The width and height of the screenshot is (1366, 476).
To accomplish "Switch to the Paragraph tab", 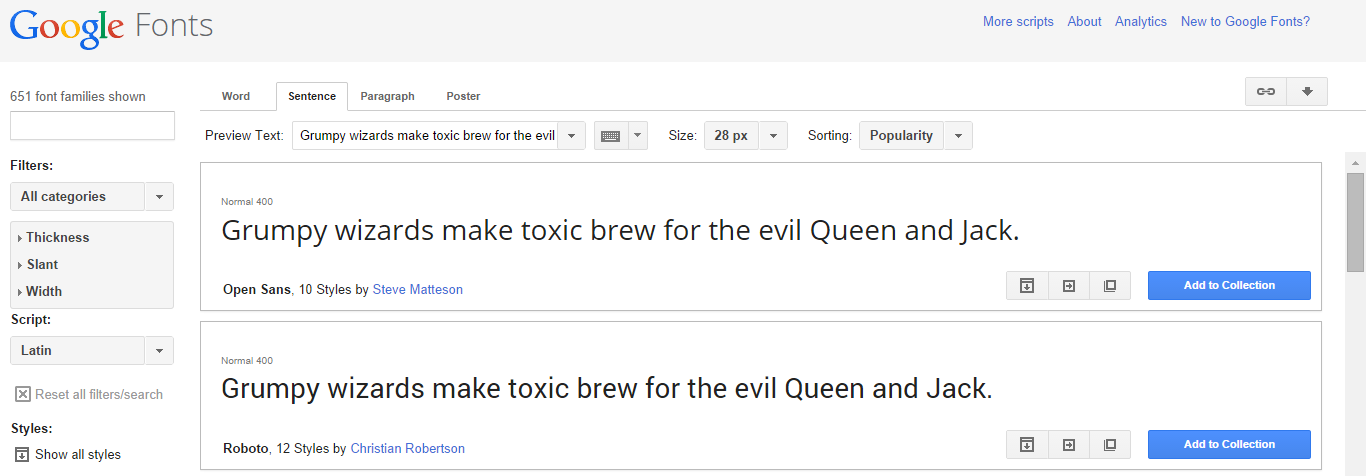I will click(x=387, y=96).
